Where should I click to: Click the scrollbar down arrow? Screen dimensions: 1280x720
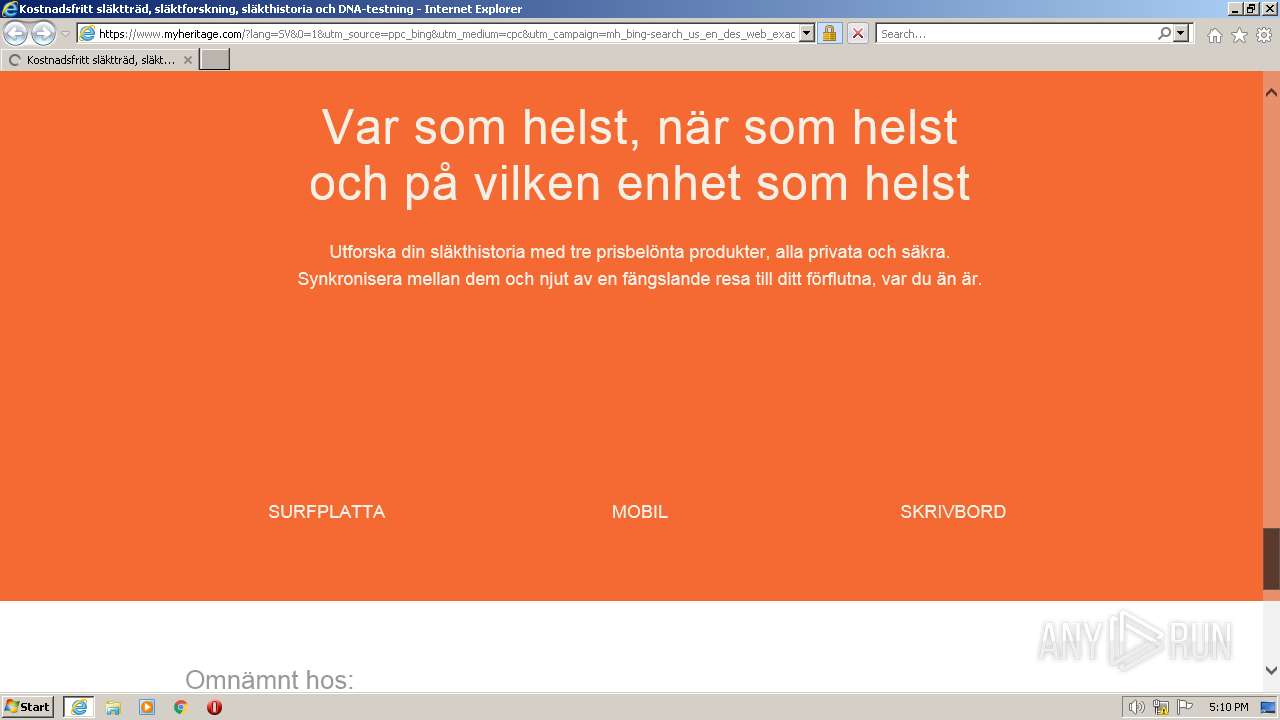(x=1272, y=670)
